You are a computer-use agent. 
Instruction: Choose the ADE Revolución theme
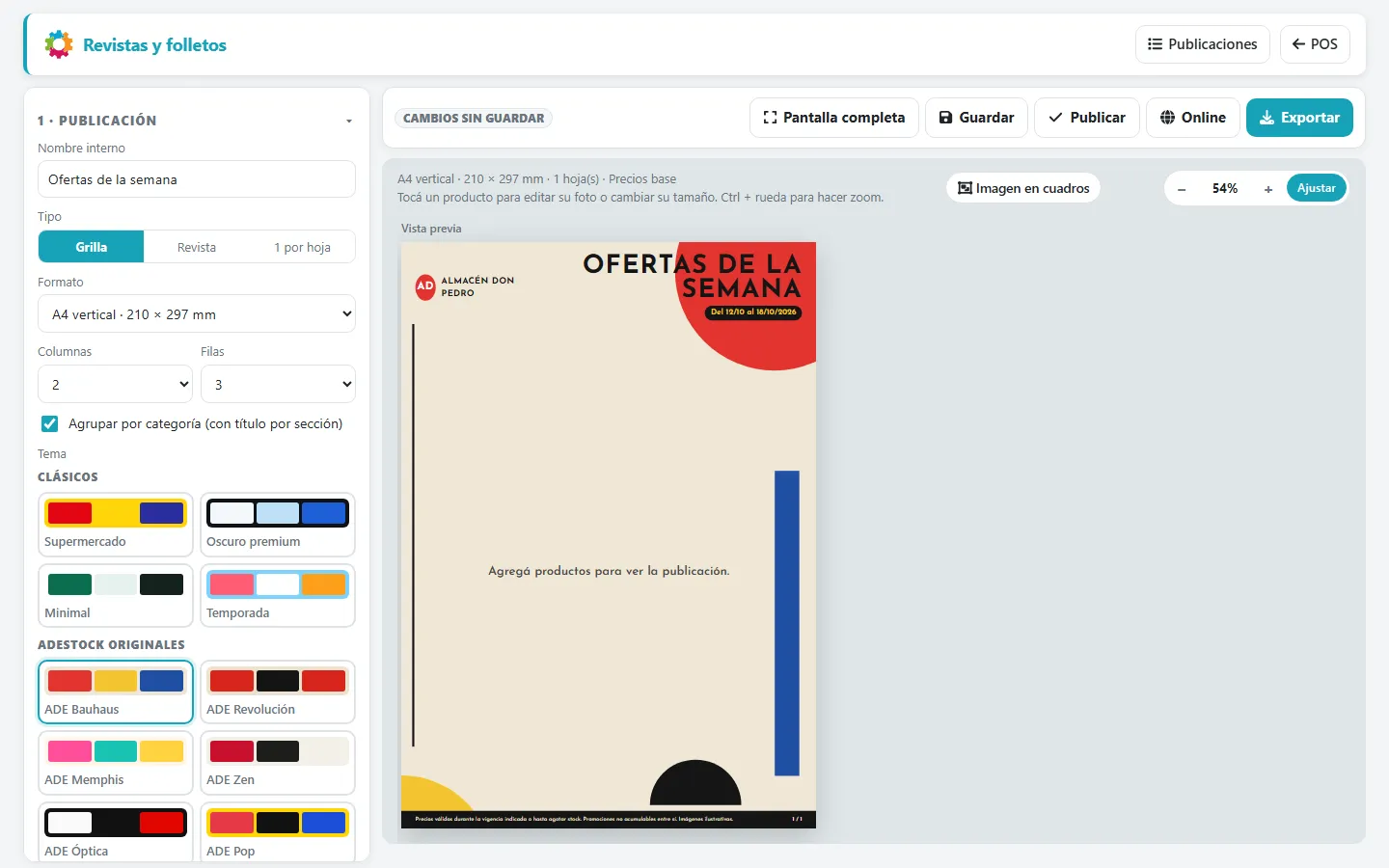[278, 692]
